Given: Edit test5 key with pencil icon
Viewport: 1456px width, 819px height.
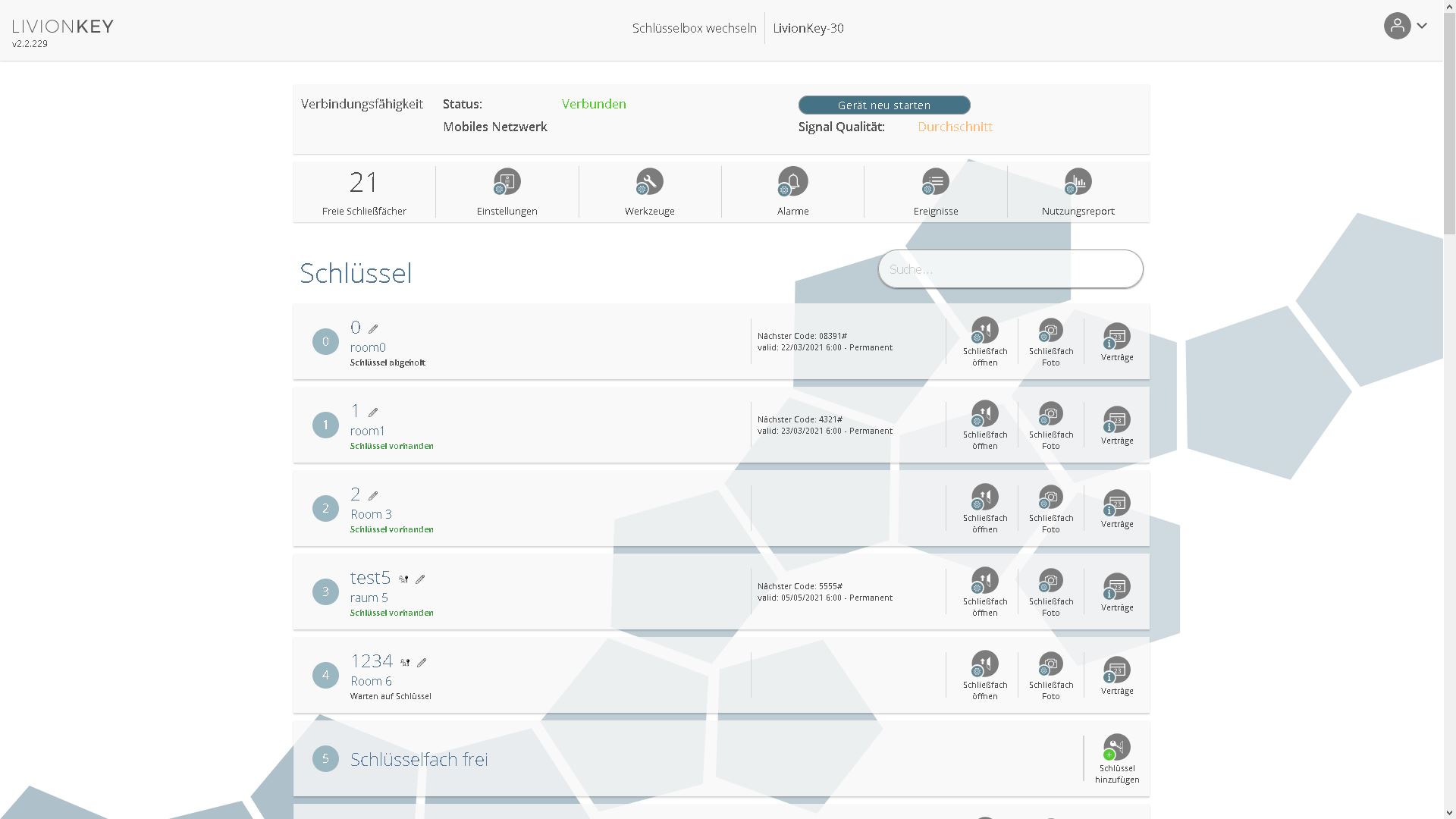Looking at the screenshot, I should [420, 579].
